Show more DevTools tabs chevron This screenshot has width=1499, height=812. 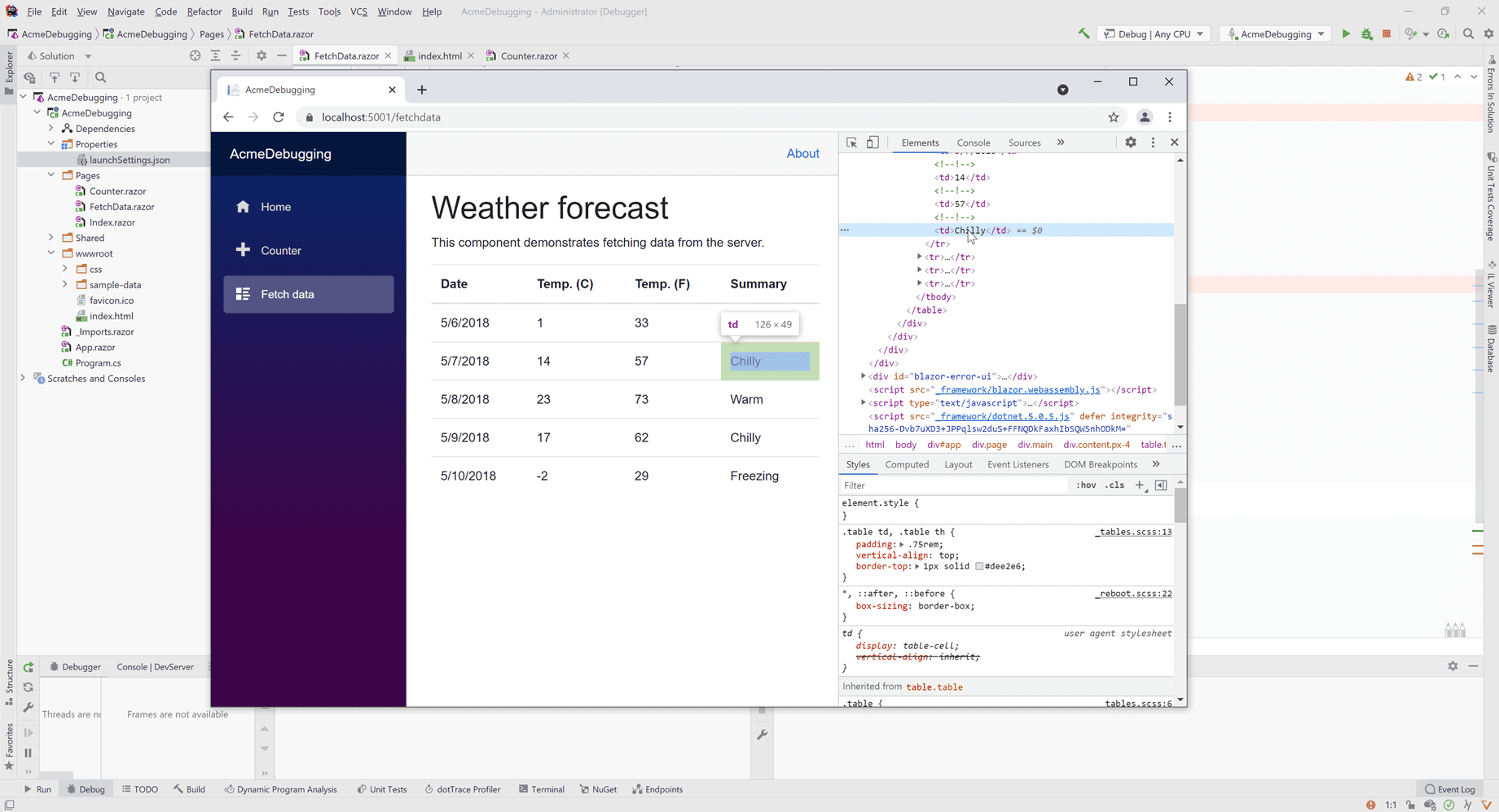[1061, 143]
